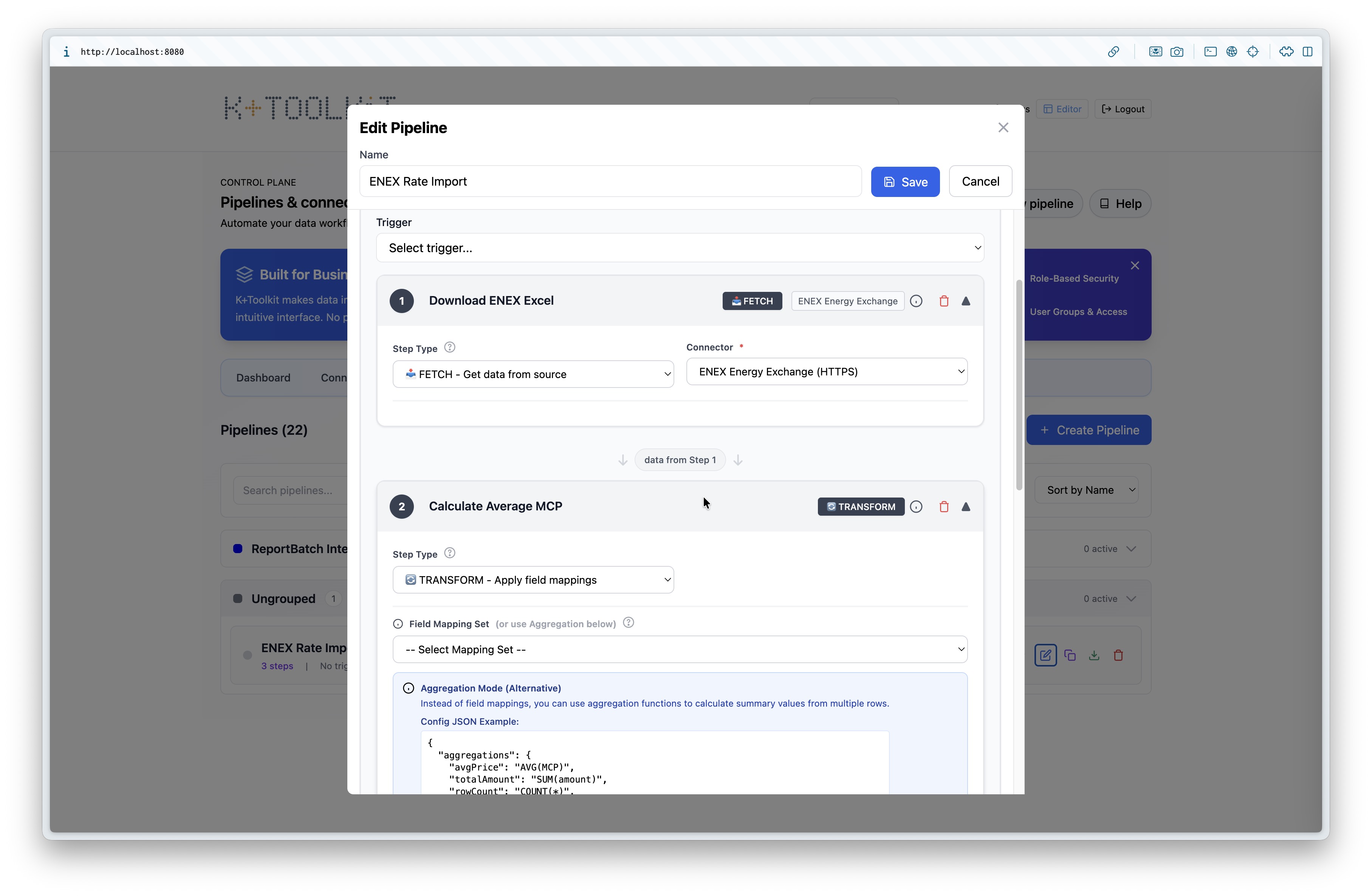Dismiss the Role-Based Security banner
The image size is (1372, 896).
(x=1135, y=265)
